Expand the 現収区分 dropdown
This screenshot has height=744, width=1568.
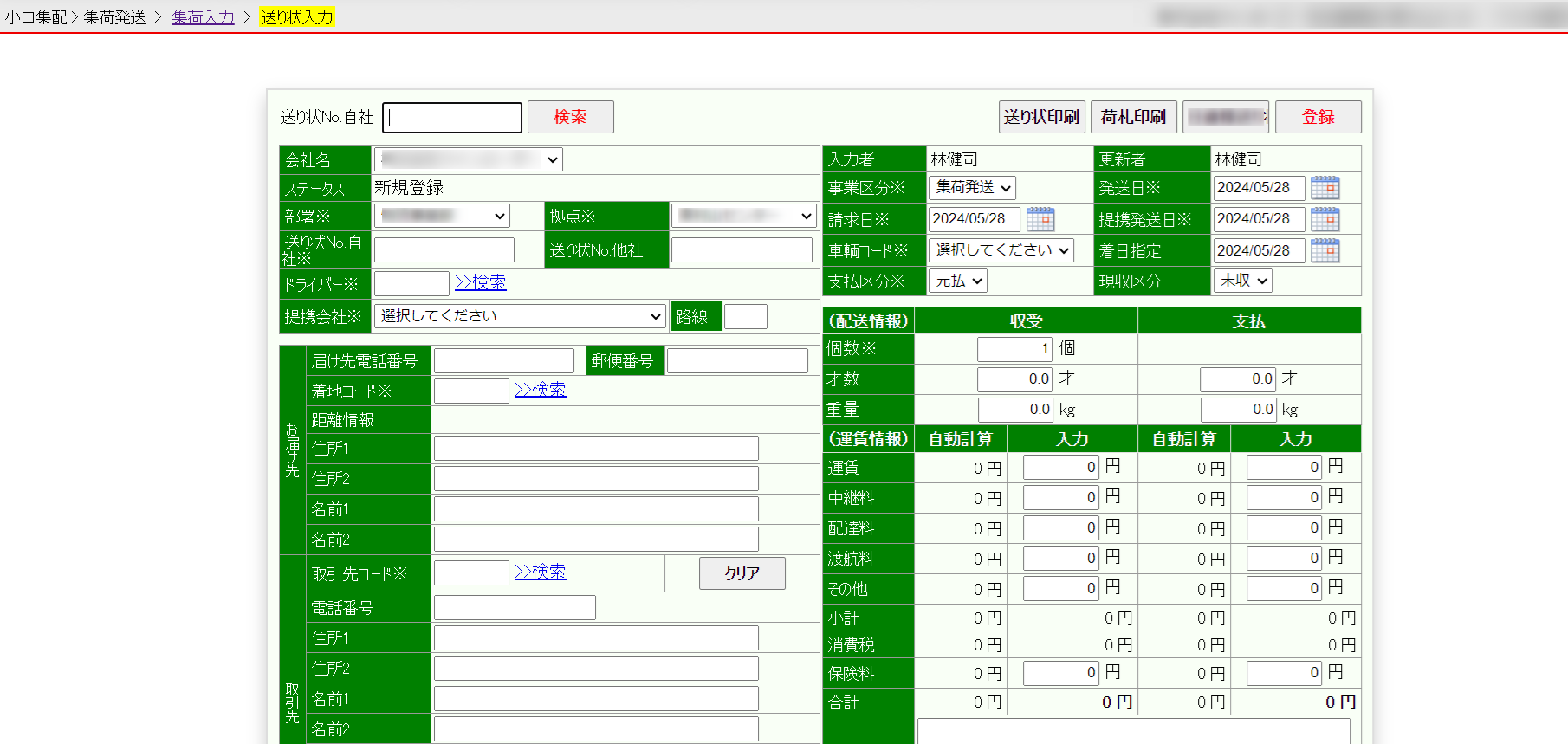point(1242,281)
